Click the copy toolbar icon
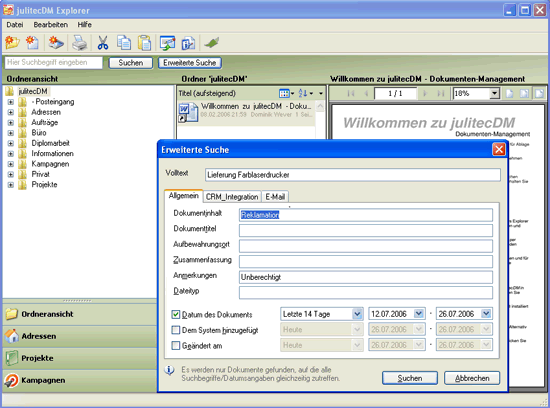The image size is (550, 408). point(124,43)
